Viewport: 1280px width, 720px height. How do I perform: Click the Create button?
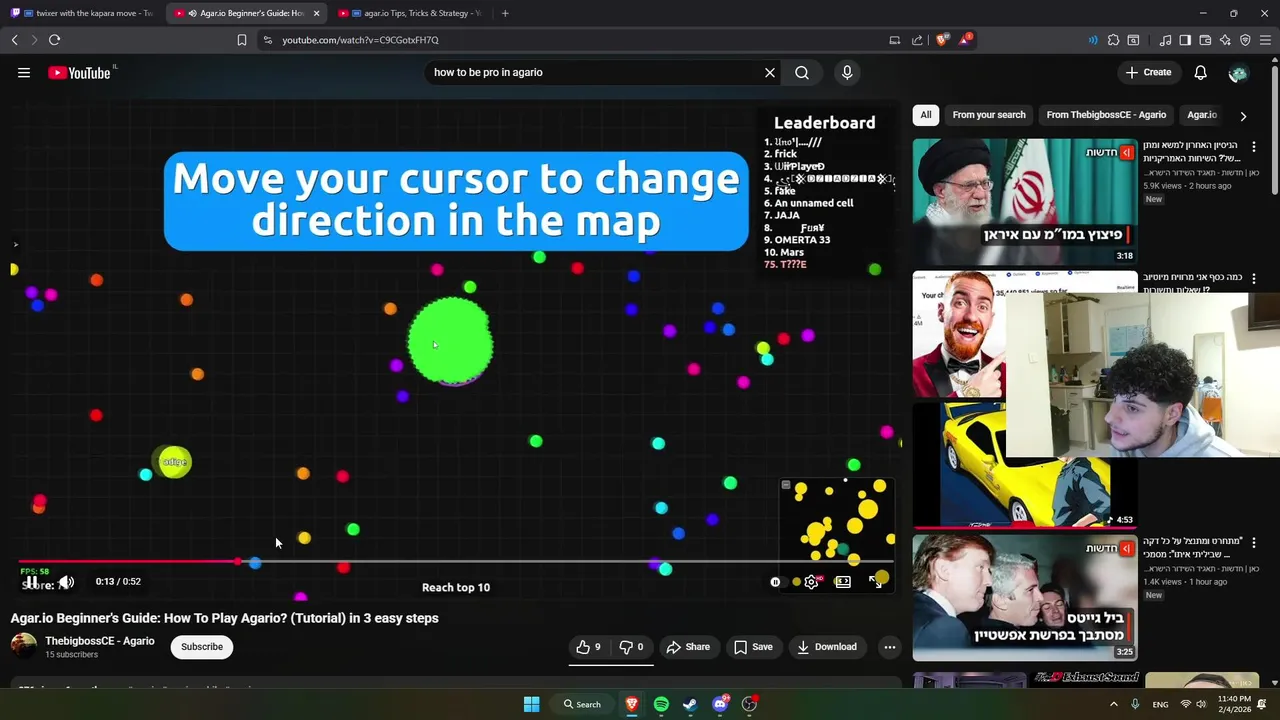(x=1147, y=72)
